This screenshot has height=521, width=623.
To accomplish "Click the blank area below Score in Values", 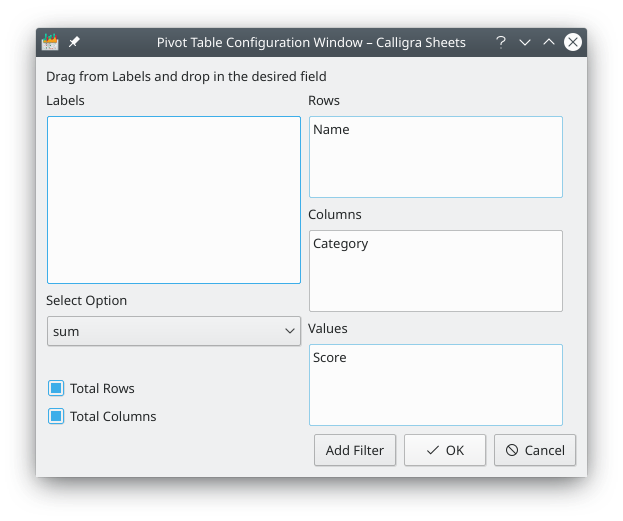I will tap(435, 398).
